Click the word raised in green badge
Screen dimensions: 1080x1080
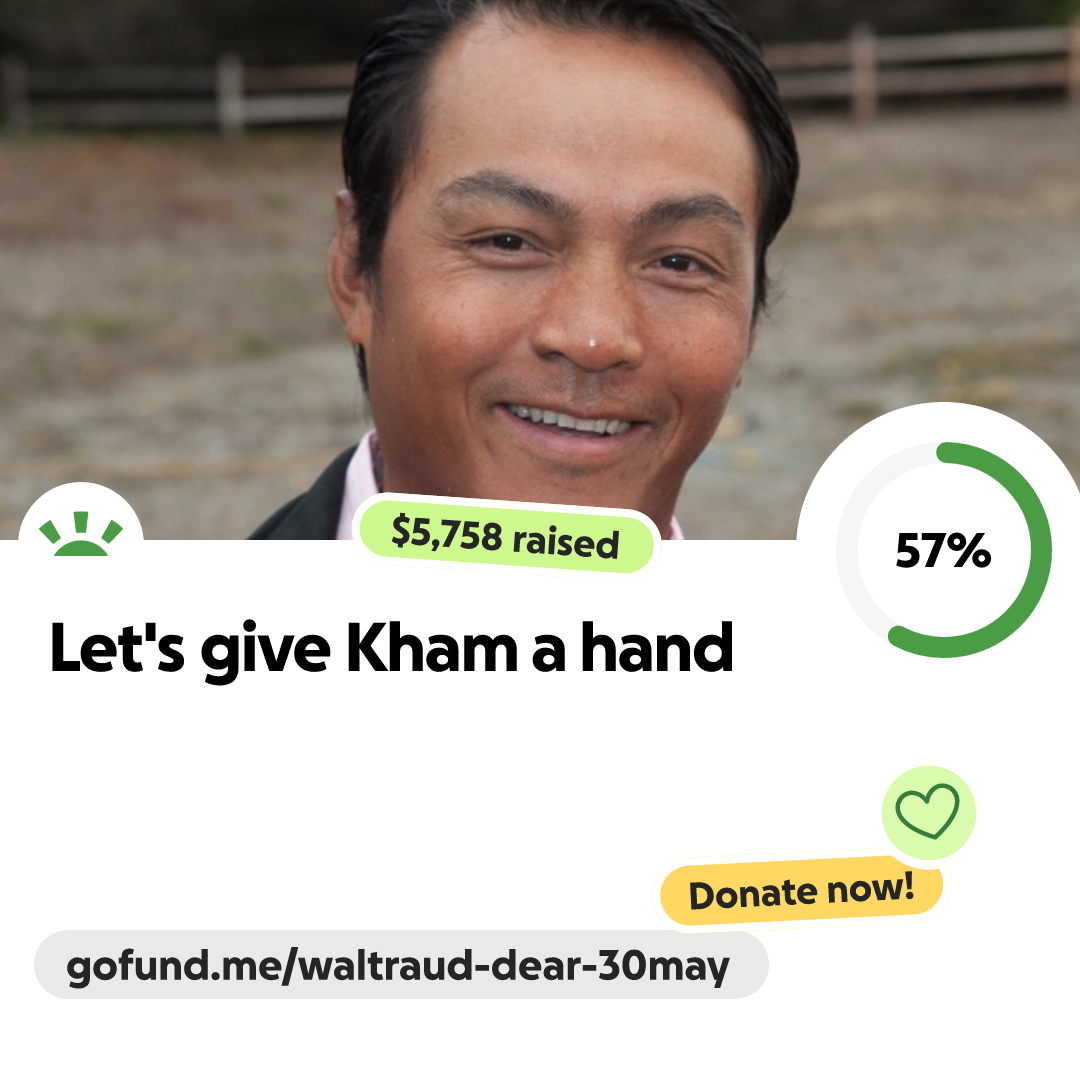(565, 541)
